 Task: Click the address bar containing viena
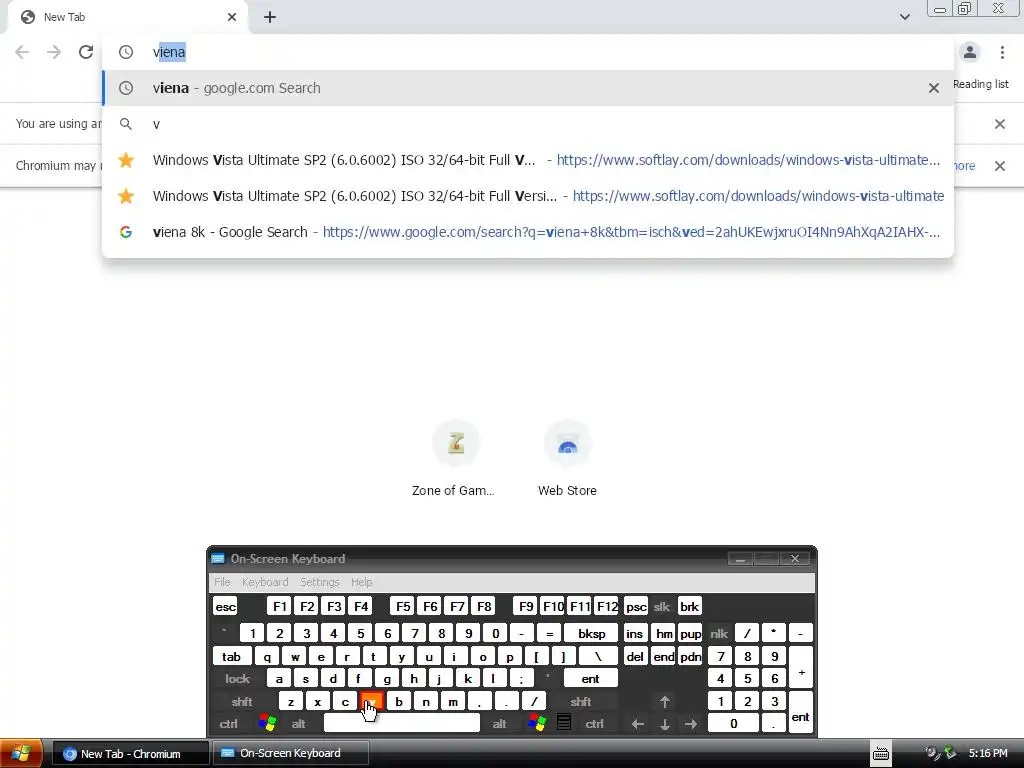[x=528, y=52]
